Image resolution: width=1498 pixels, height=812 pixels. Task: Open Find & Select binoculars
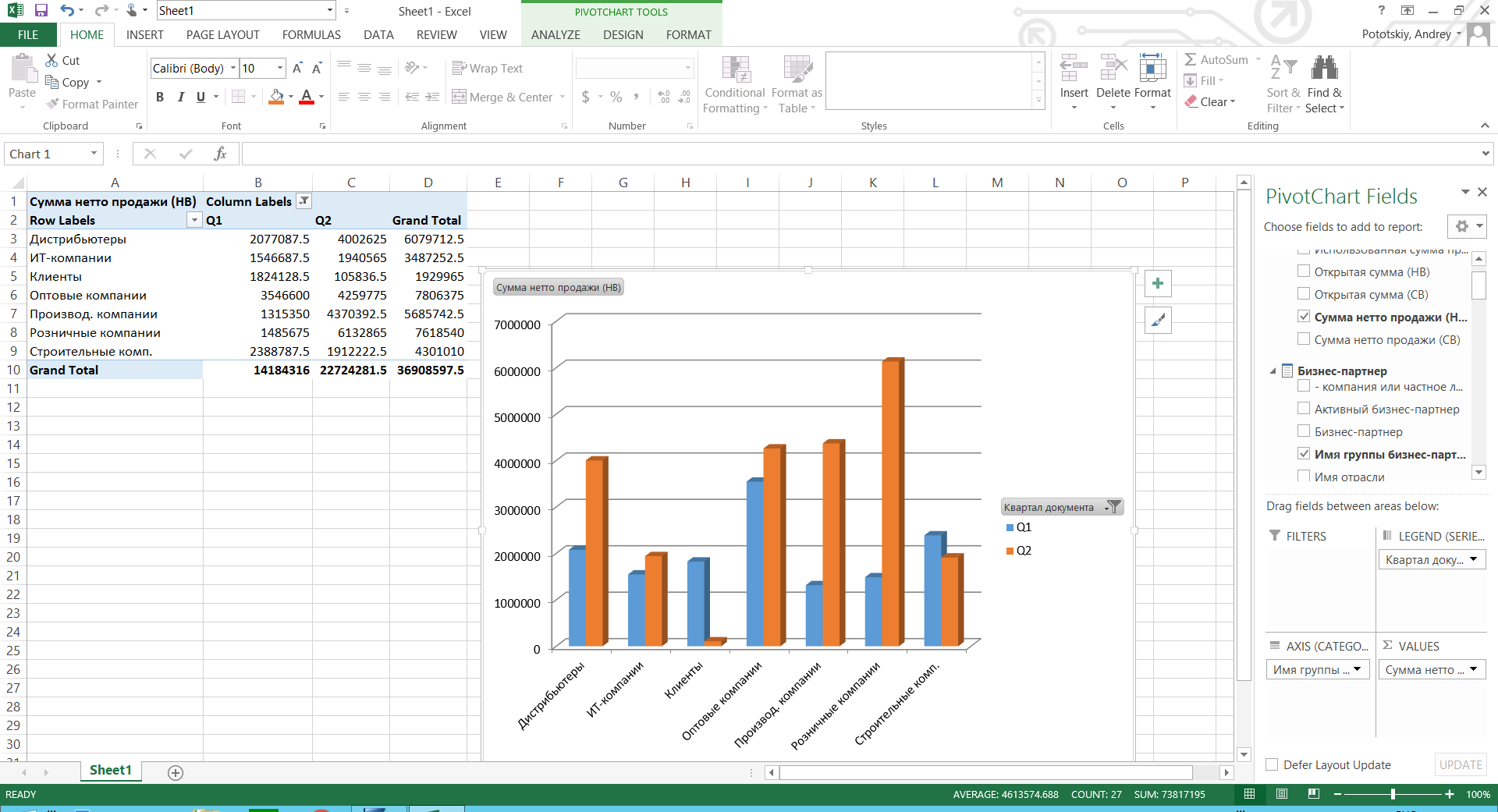click(1325, 85)
